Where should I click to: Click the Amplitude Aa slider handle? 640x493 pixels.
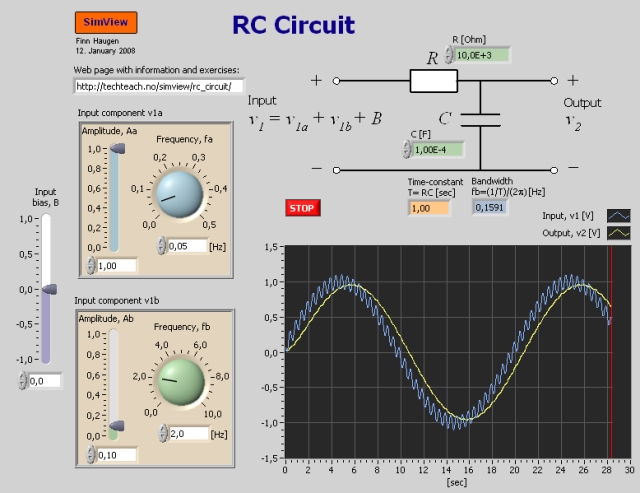point(117,149)
